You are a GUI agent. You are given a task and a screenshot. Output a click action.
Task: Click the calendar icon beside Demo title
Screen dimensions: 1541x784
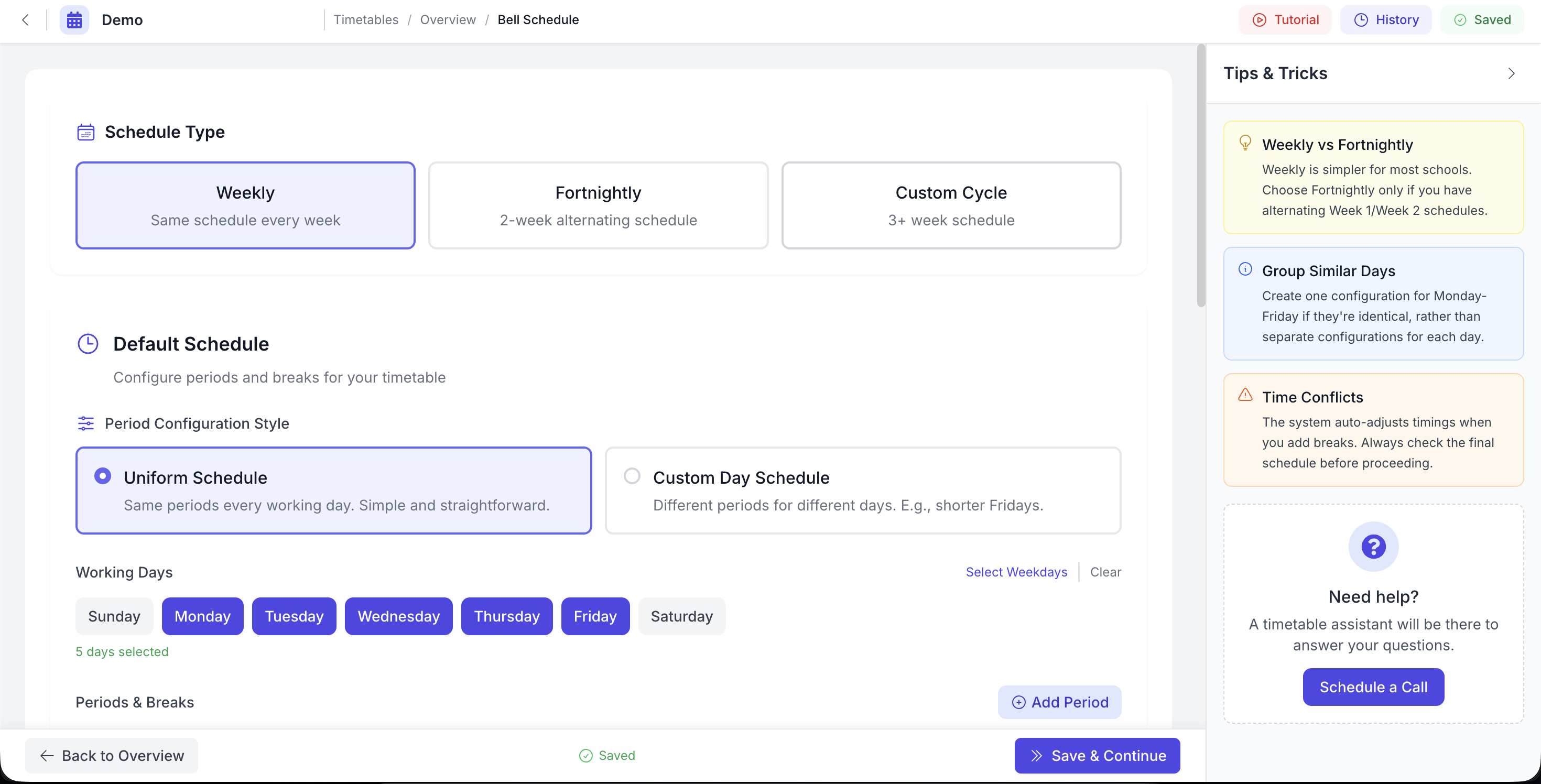[x=73, y=20]
